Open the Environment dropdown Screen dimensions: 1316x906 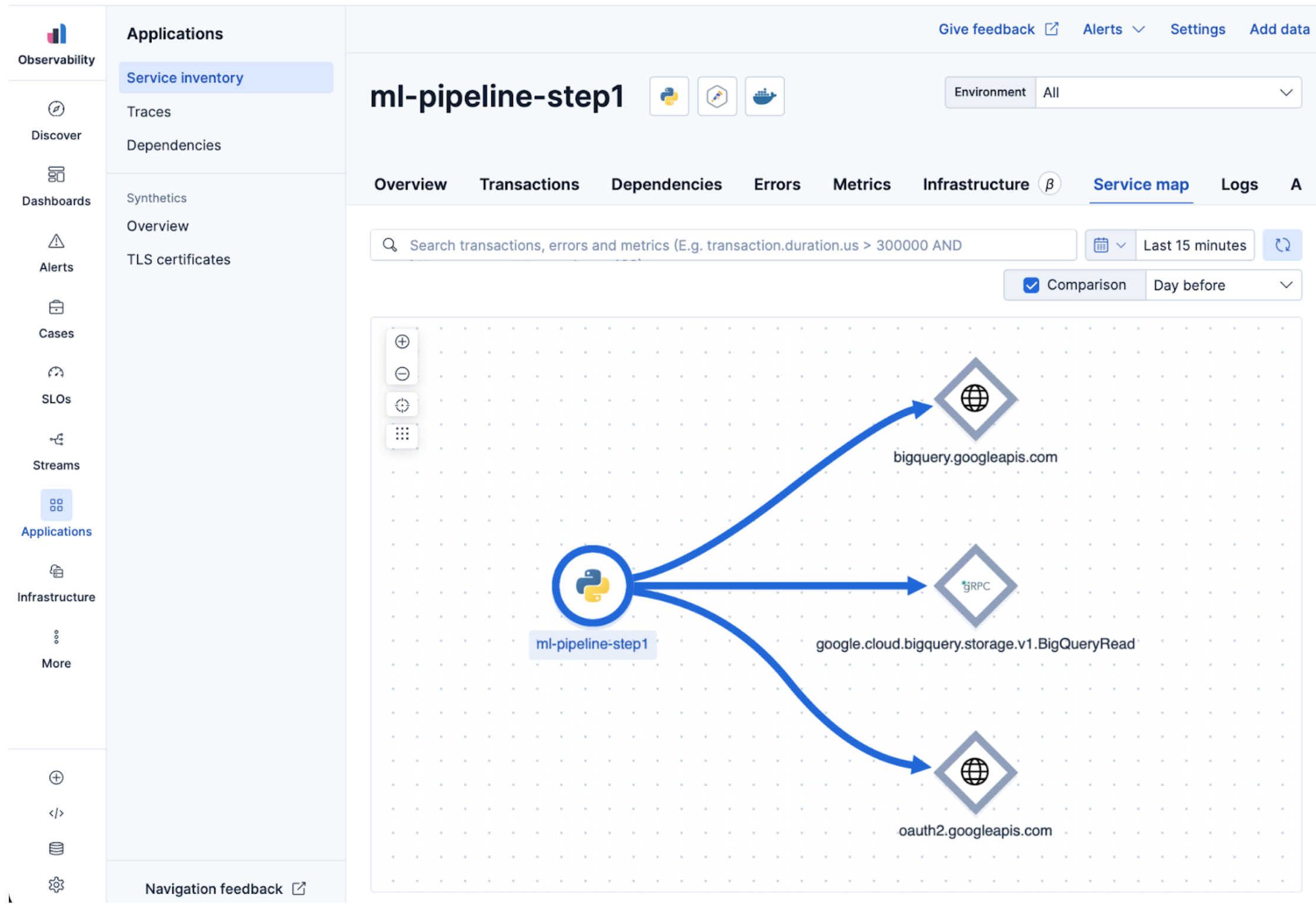(x=1168, y=92)
